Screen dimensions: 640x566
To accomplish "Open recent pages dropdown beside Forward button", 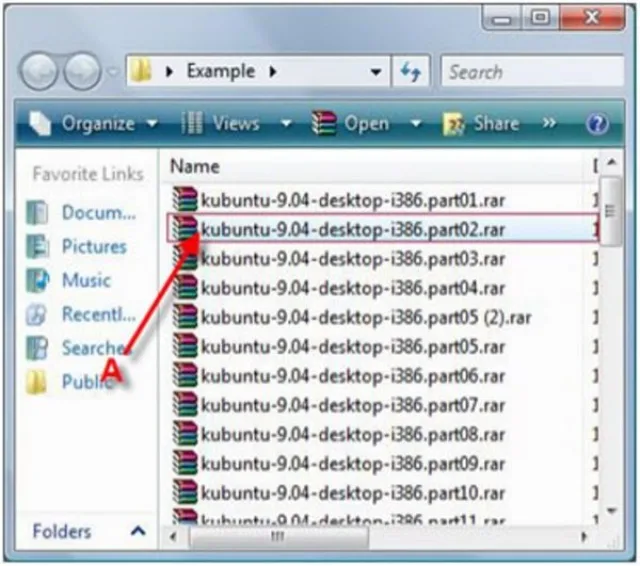I will 112,72.
